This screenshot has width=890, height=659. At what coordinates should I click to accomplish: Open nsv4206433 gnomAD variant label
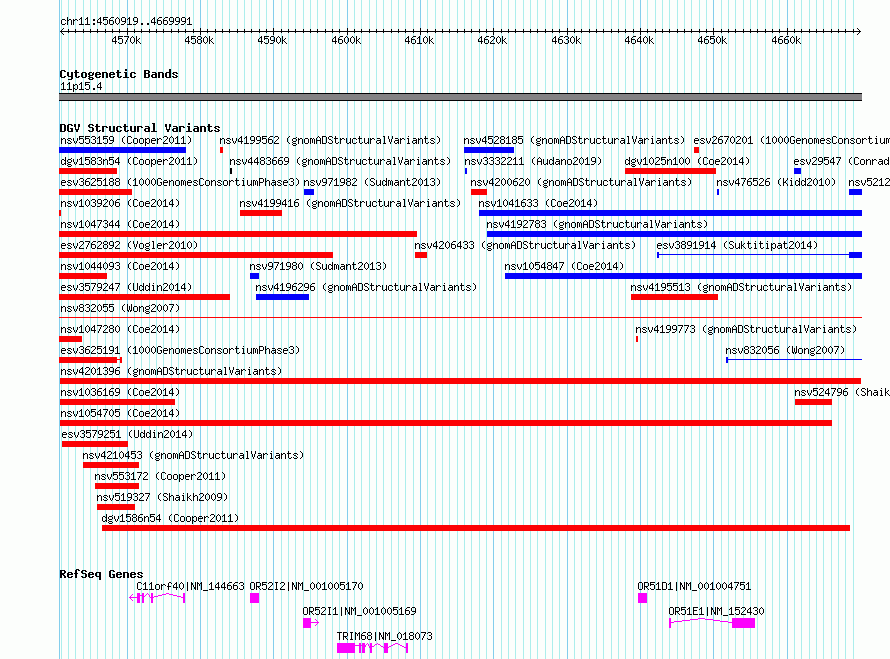tap(525, 245)
